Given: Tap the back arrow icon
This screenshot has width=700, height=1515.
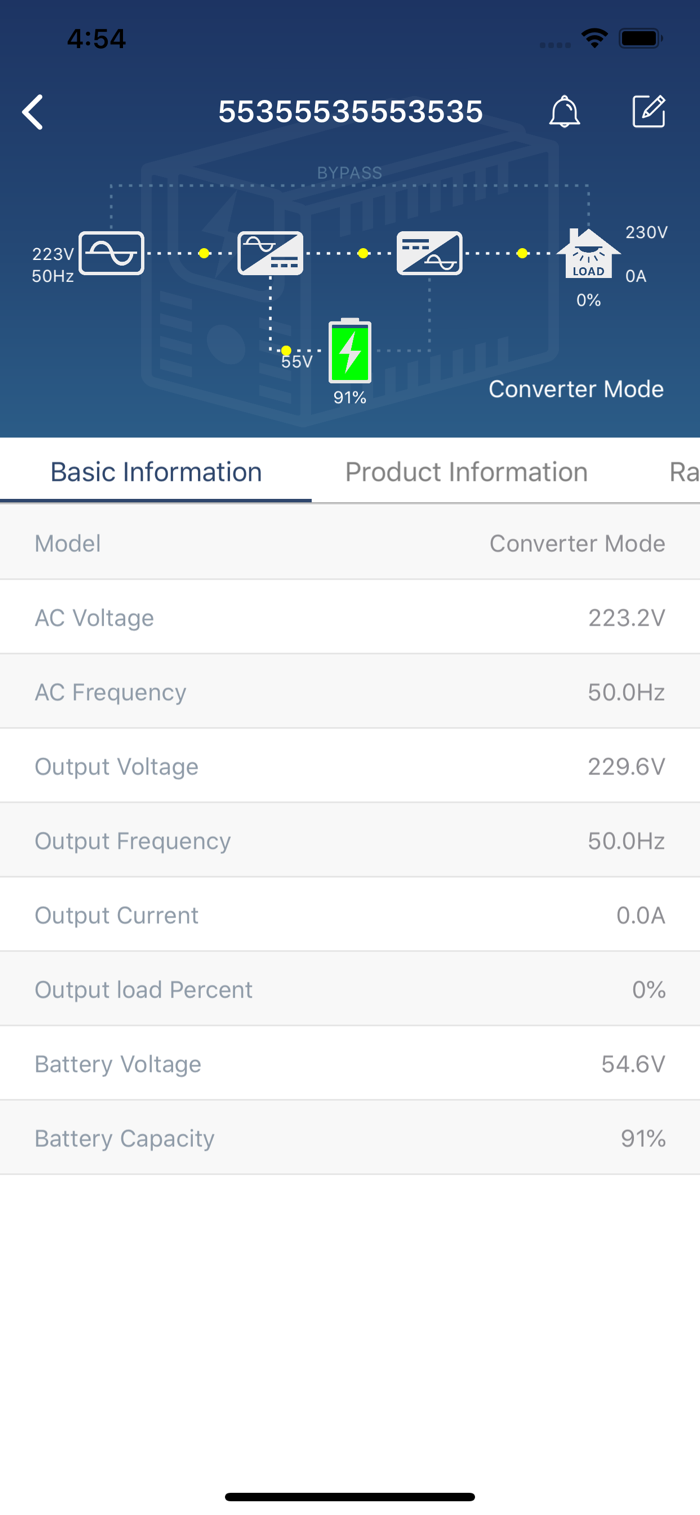Looking at the screenshot, I should 33,112.
